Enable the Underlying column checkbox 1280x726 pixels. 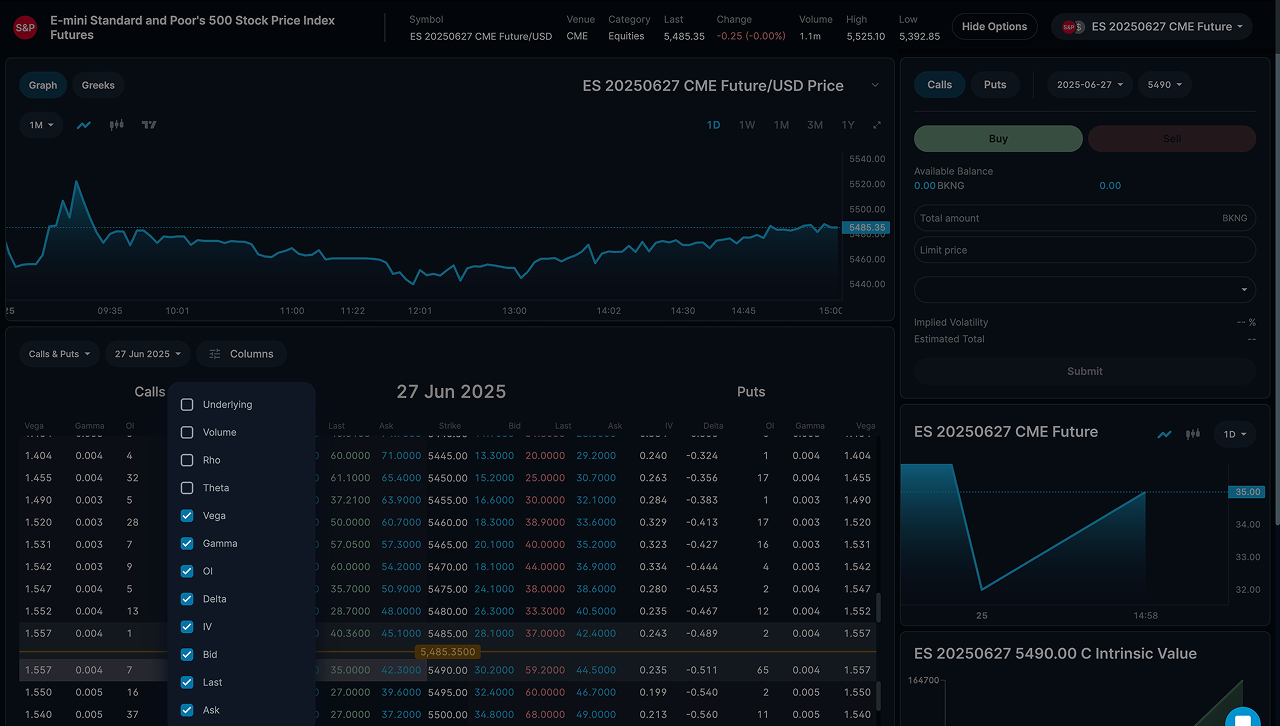[x=185, y=404]
